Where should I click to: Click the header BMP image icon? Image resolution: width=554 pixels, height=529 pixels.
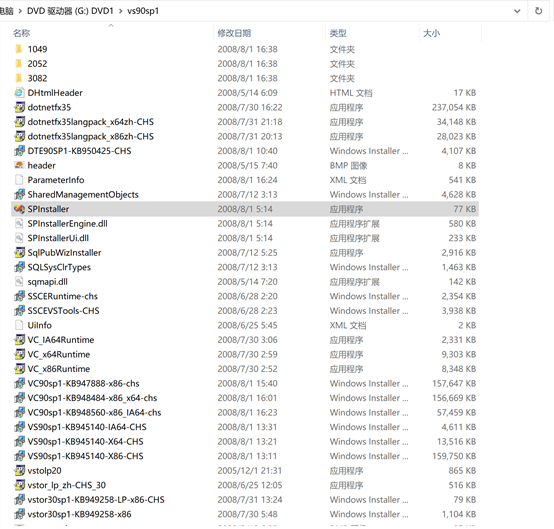(19, 165)
